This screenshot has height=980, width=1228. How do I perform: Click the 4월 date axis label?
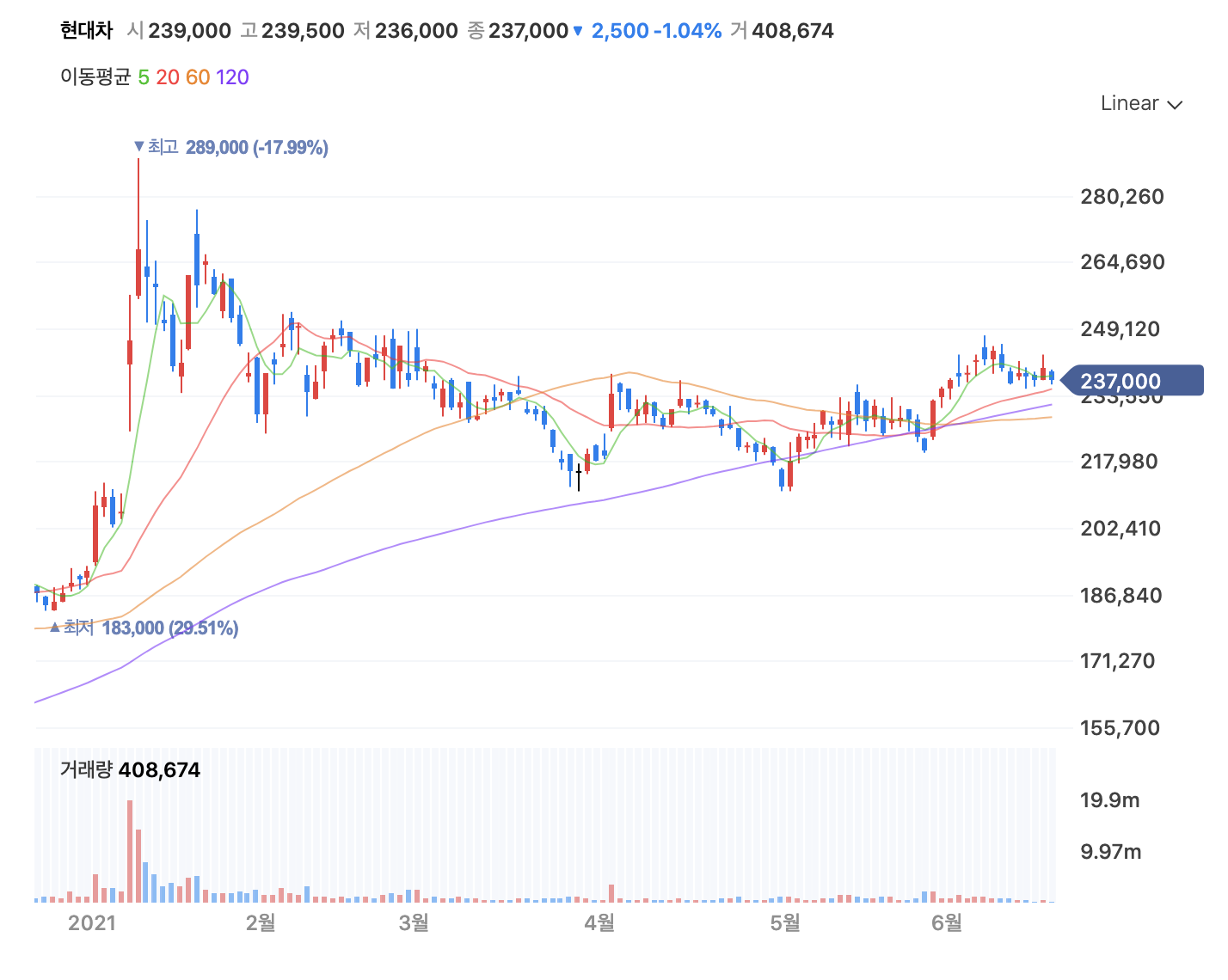pos(599,923)
